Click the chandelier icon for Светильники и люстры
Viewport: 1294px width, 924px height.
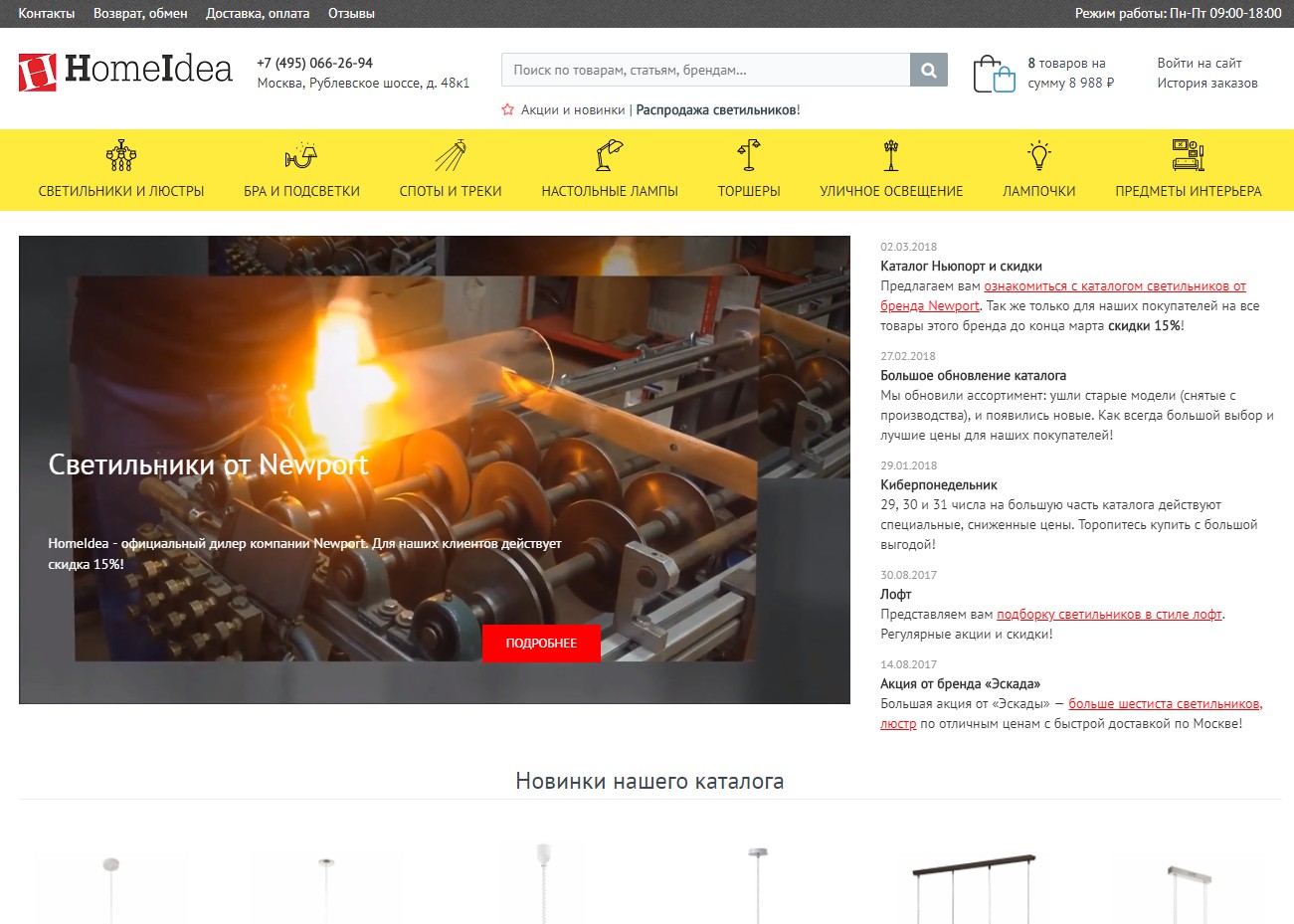pos(121,155)
